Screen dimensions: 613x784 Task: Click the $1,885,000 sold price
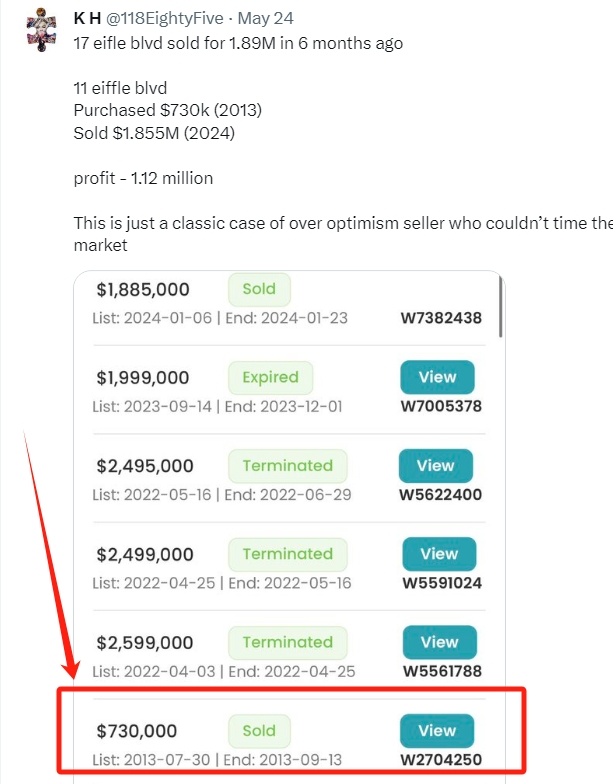tap(143, 290)
